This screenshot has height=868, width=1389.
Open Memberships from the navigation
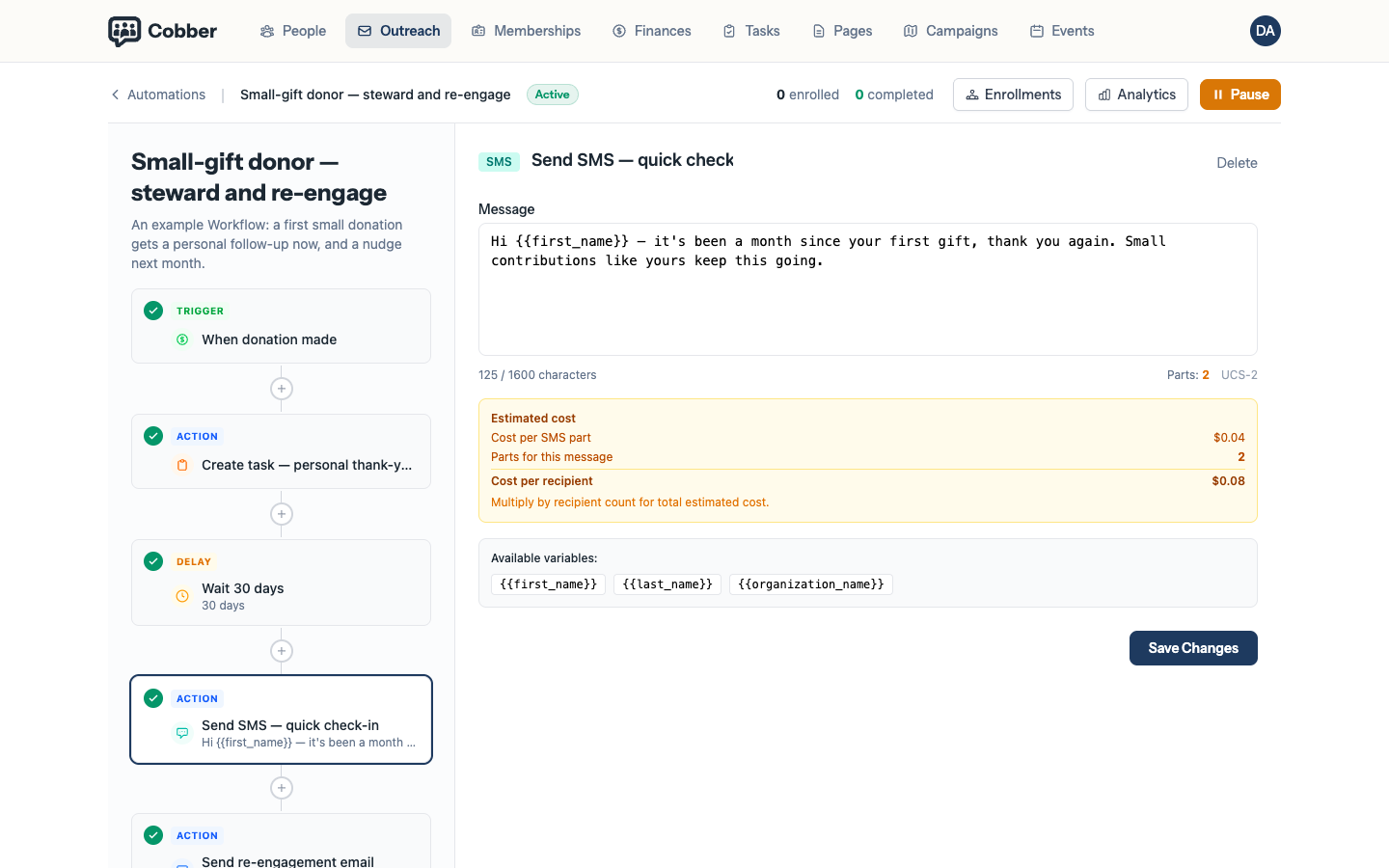526,31
